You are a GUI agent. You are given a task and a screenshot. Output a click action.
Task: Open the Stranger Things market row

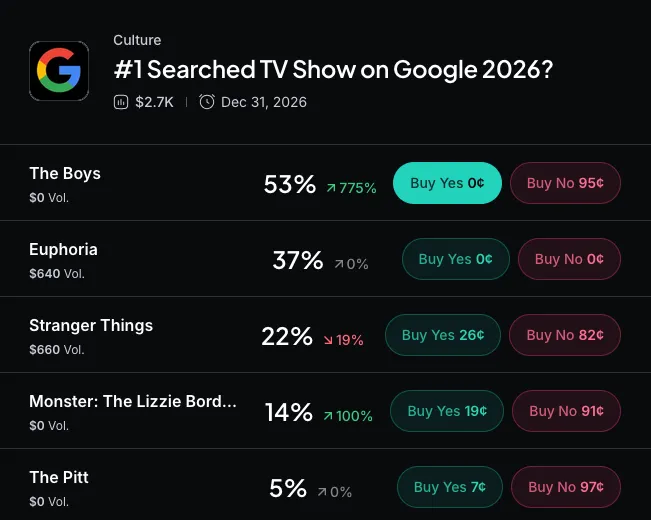coord(326,335)
